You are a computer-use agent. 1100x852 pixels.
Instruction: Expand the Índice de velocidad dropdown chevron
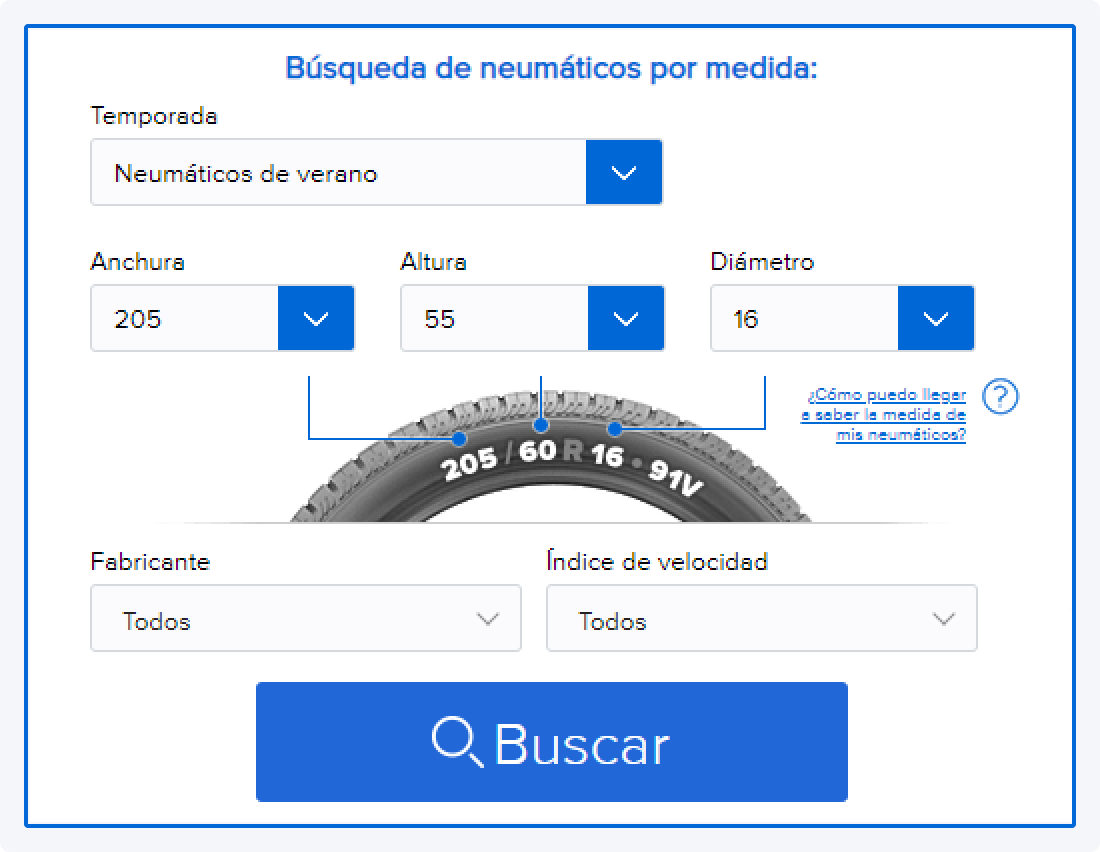[x=944, y=619]
